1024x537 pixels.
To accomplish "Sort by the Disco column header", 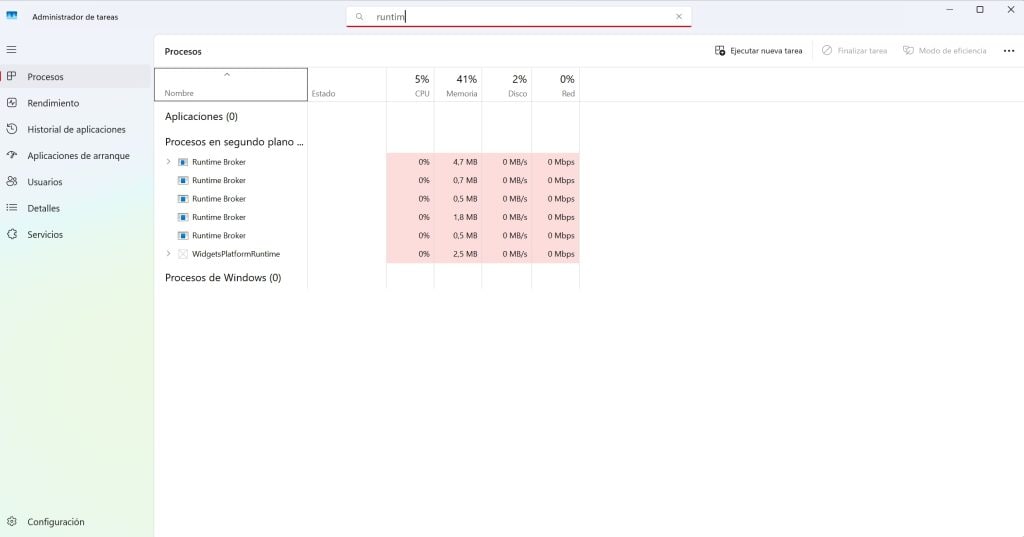I will coord(507,85).
